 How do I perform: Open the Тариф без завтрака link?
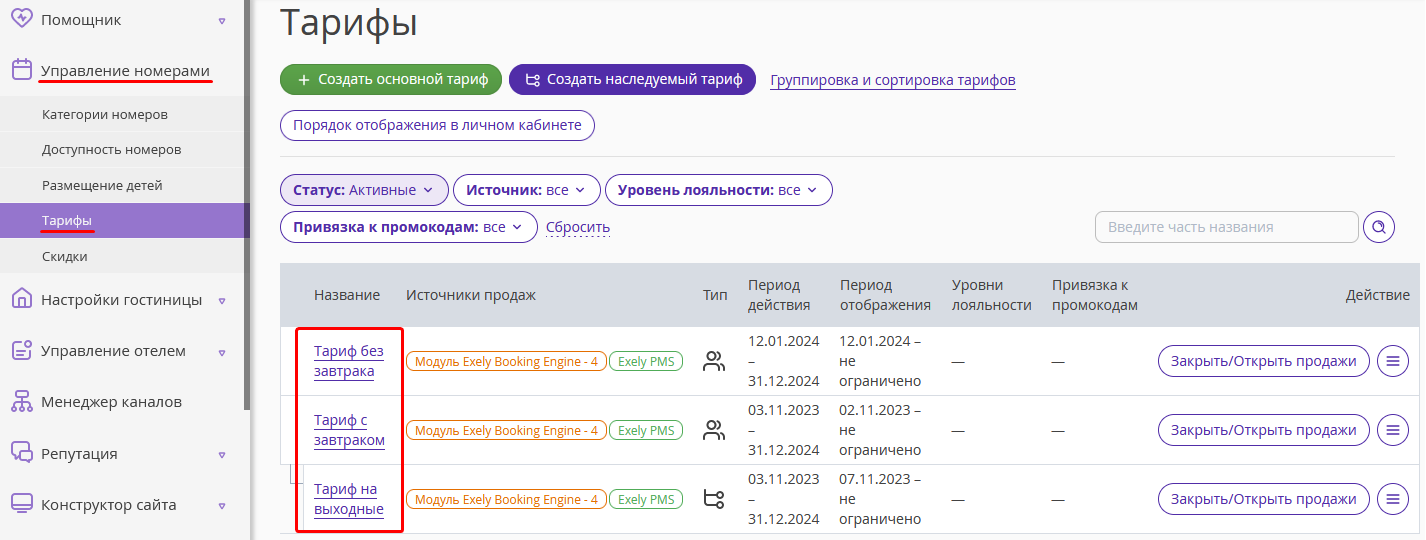click(349, 361)
